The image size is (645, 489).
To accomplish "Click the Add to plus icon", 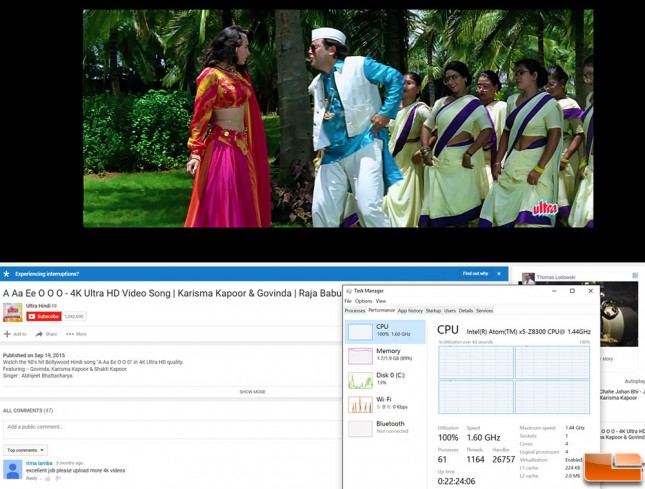I will [7, 334].
